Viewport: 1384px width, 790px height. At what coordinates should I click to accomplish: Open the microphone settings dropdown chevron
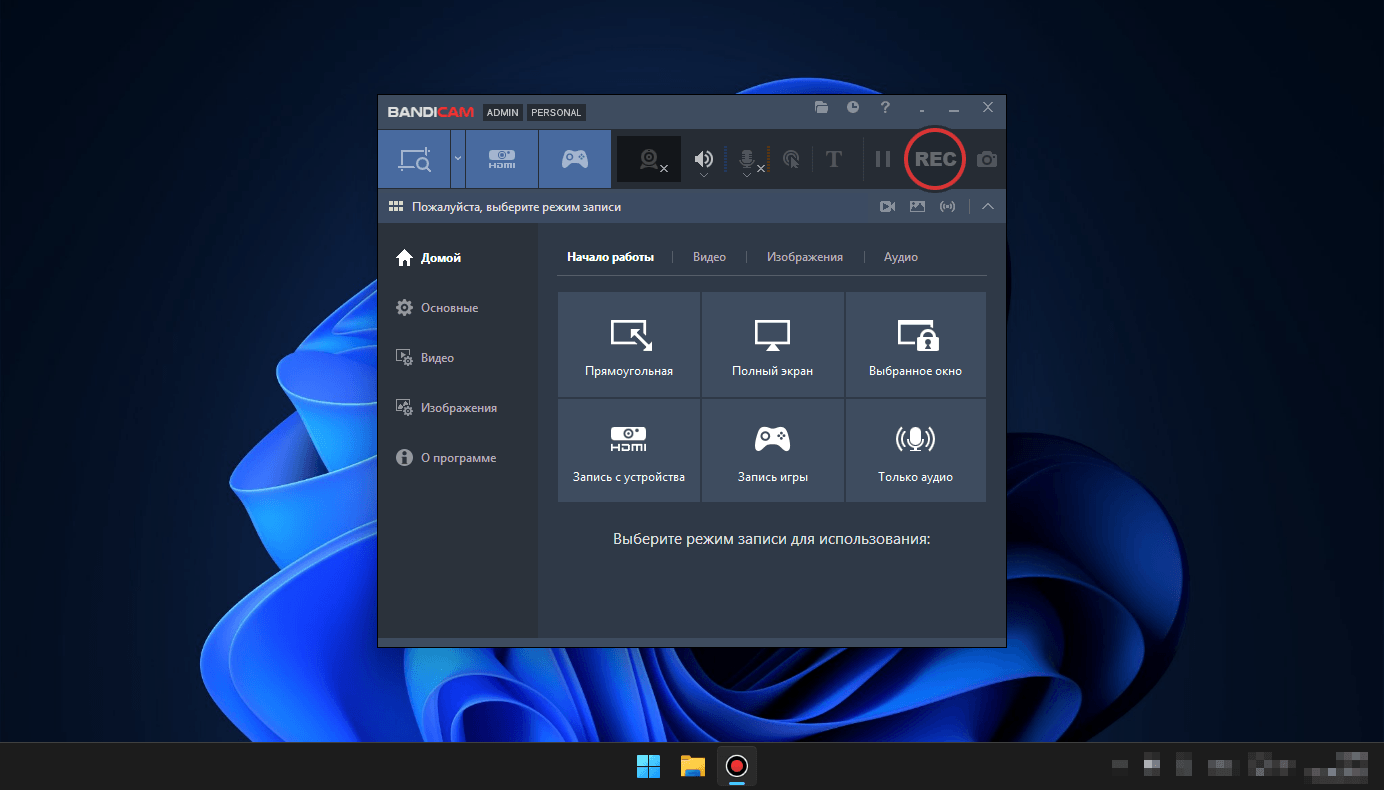click(746, 175)
